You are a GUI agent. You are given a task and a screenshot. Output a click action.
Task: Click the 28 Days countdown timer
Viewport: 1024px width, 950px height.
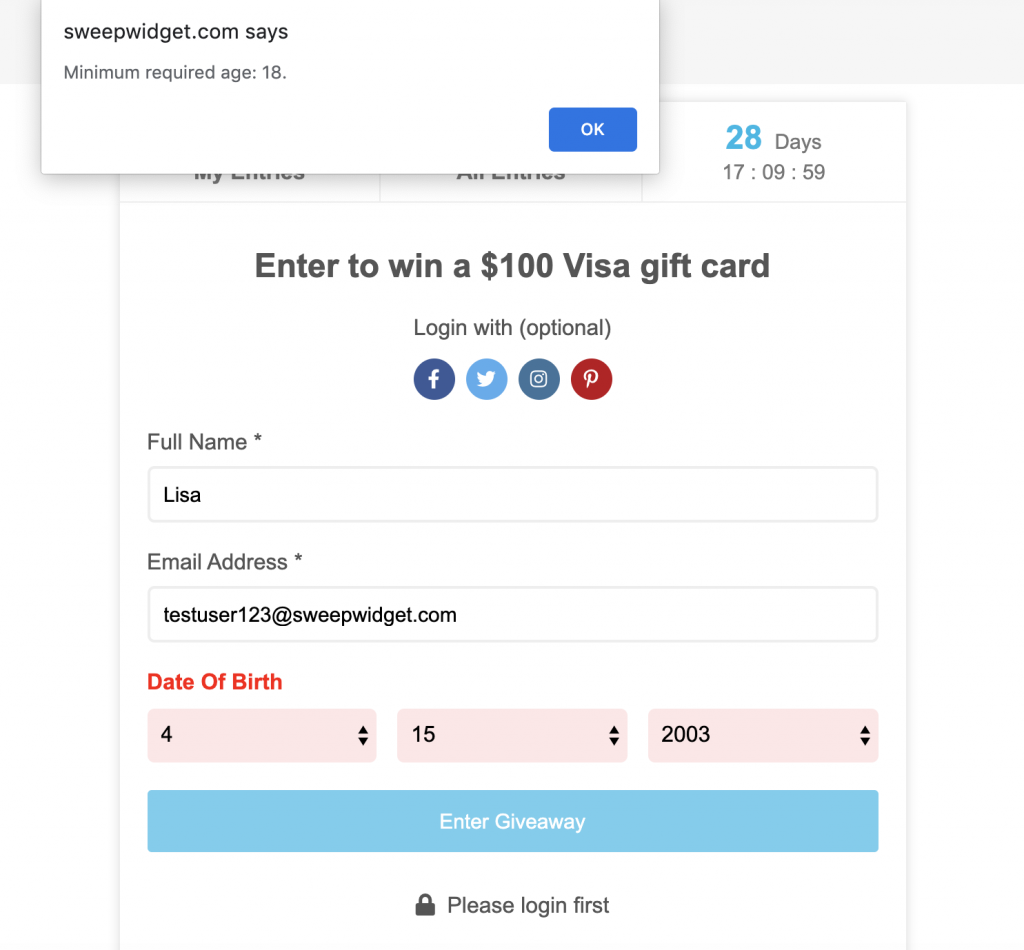[774, 153]
